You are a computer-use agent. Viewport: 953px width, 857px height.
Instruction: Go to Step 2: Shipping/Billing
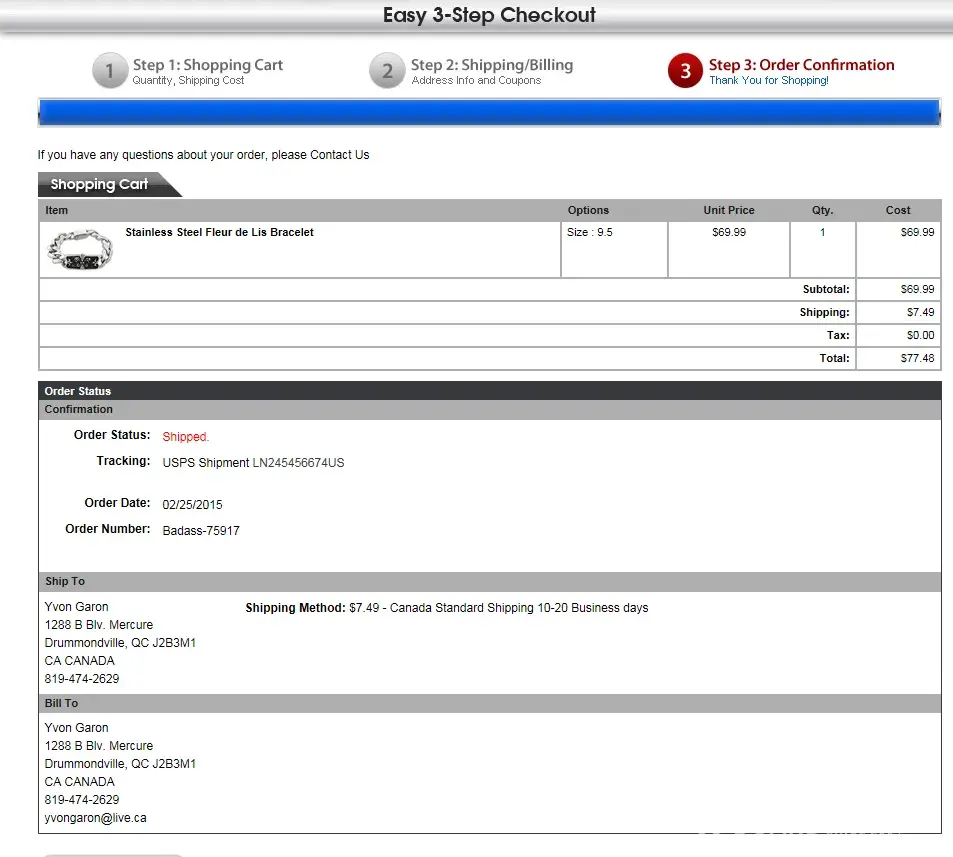tap(491, 65)
